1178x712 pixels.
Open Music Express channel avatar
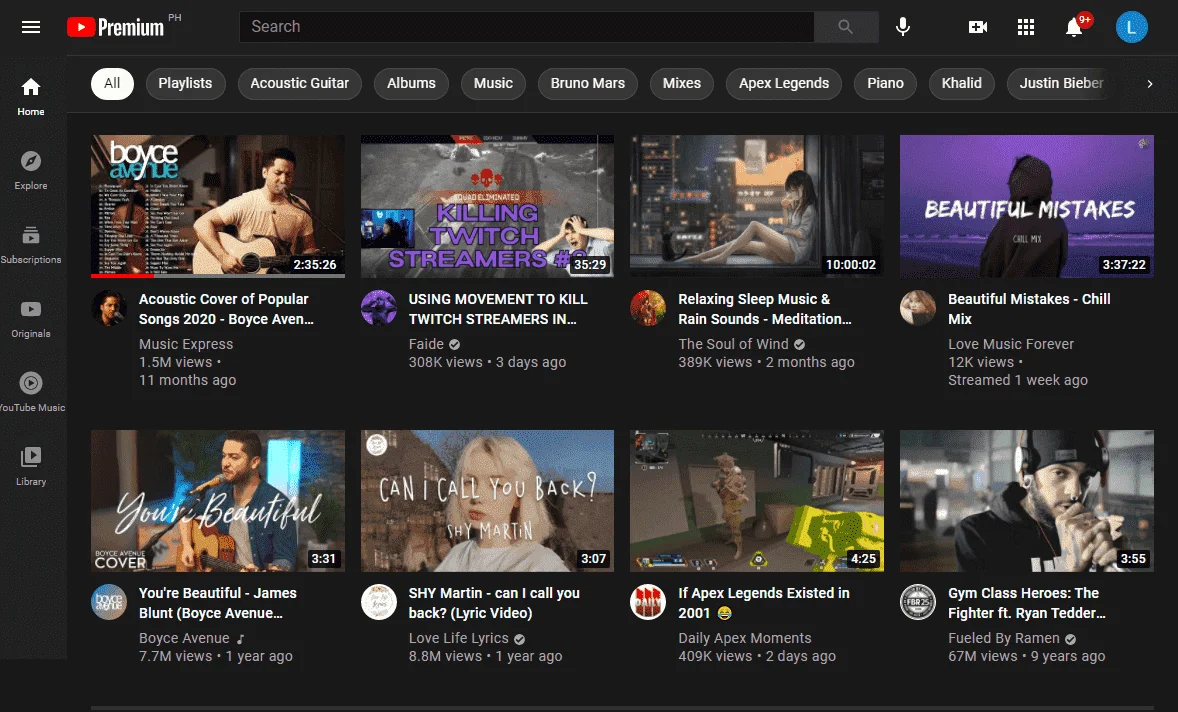coord(110,308)
